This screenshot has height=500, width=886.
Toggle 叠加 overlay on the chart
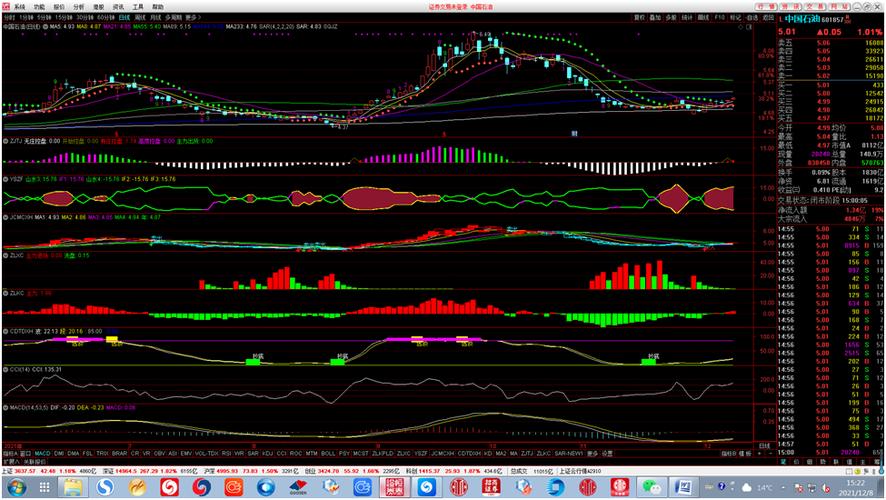[656, 18]
